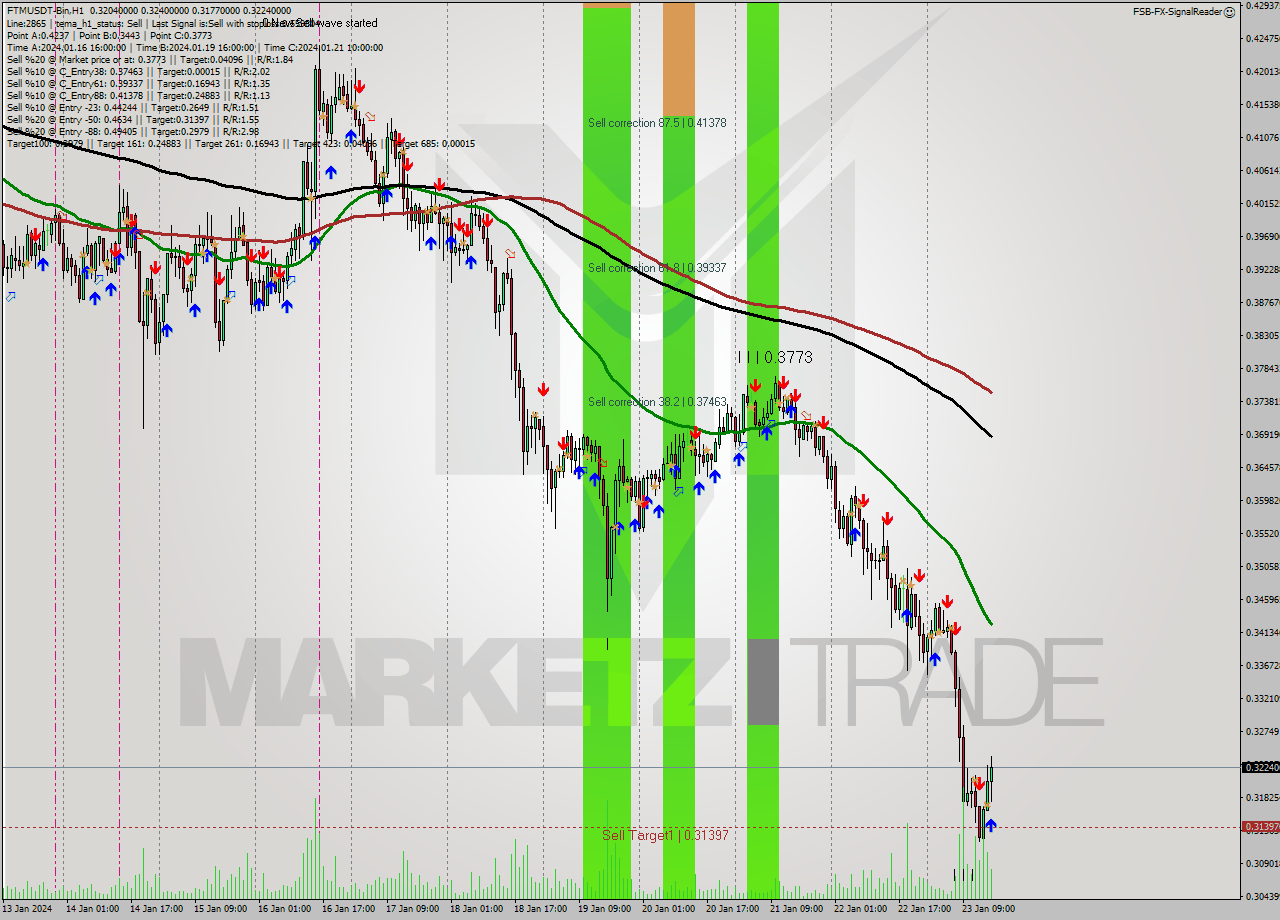
Task: Select the 'Sell %10 @ C_Entry61' line
Action: (x=138, y=83)
